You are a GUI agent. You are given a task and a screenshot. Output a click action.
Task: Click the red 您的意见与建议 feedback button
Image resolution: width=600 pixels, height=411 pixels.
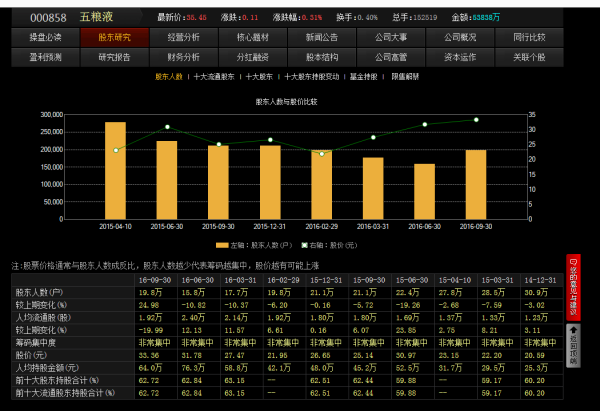pos(573,288)
